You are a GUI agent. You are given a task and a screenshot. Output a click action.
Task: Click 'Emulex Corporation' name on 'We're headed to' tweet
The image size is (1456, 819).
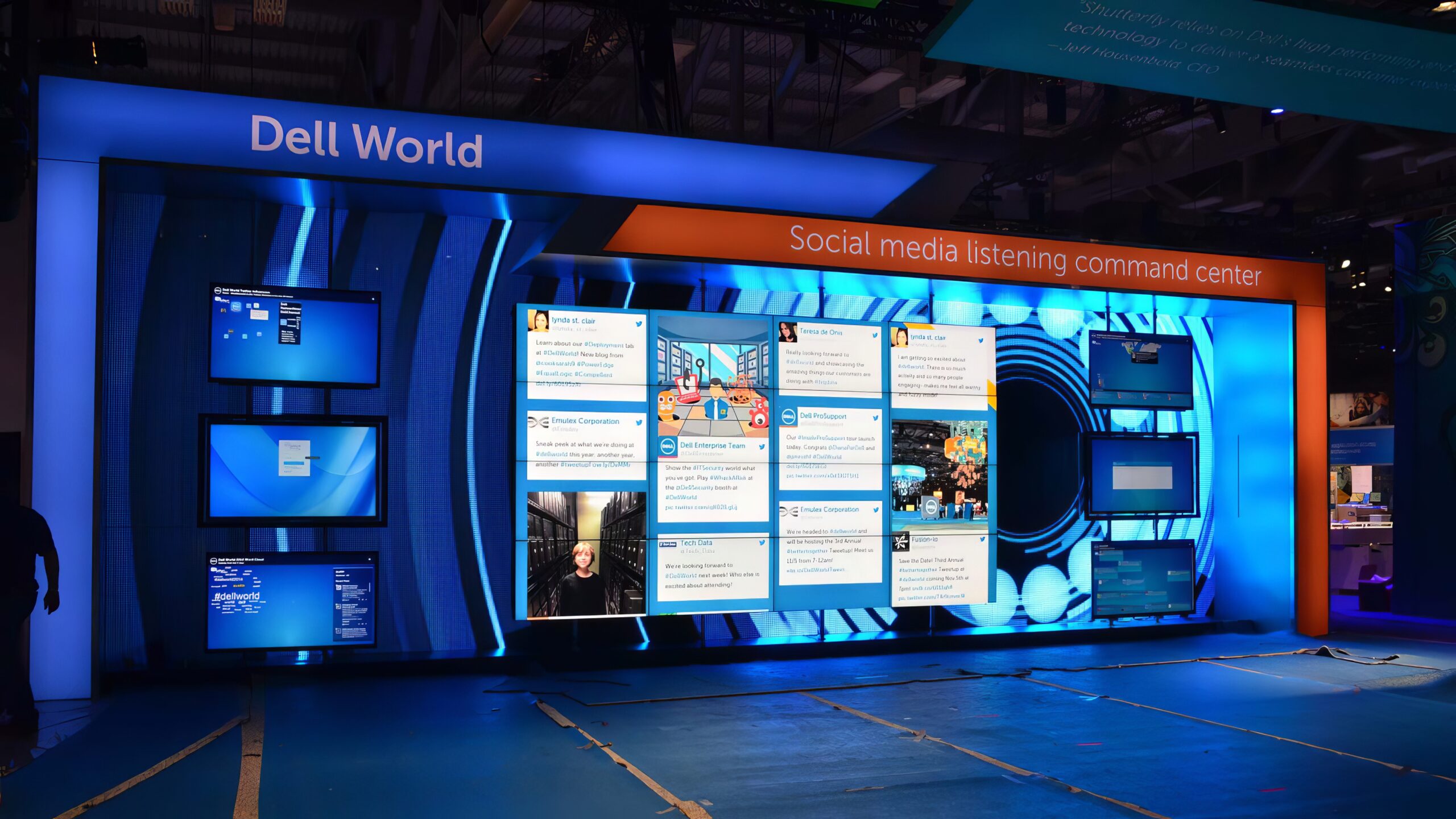coord(830,509)
